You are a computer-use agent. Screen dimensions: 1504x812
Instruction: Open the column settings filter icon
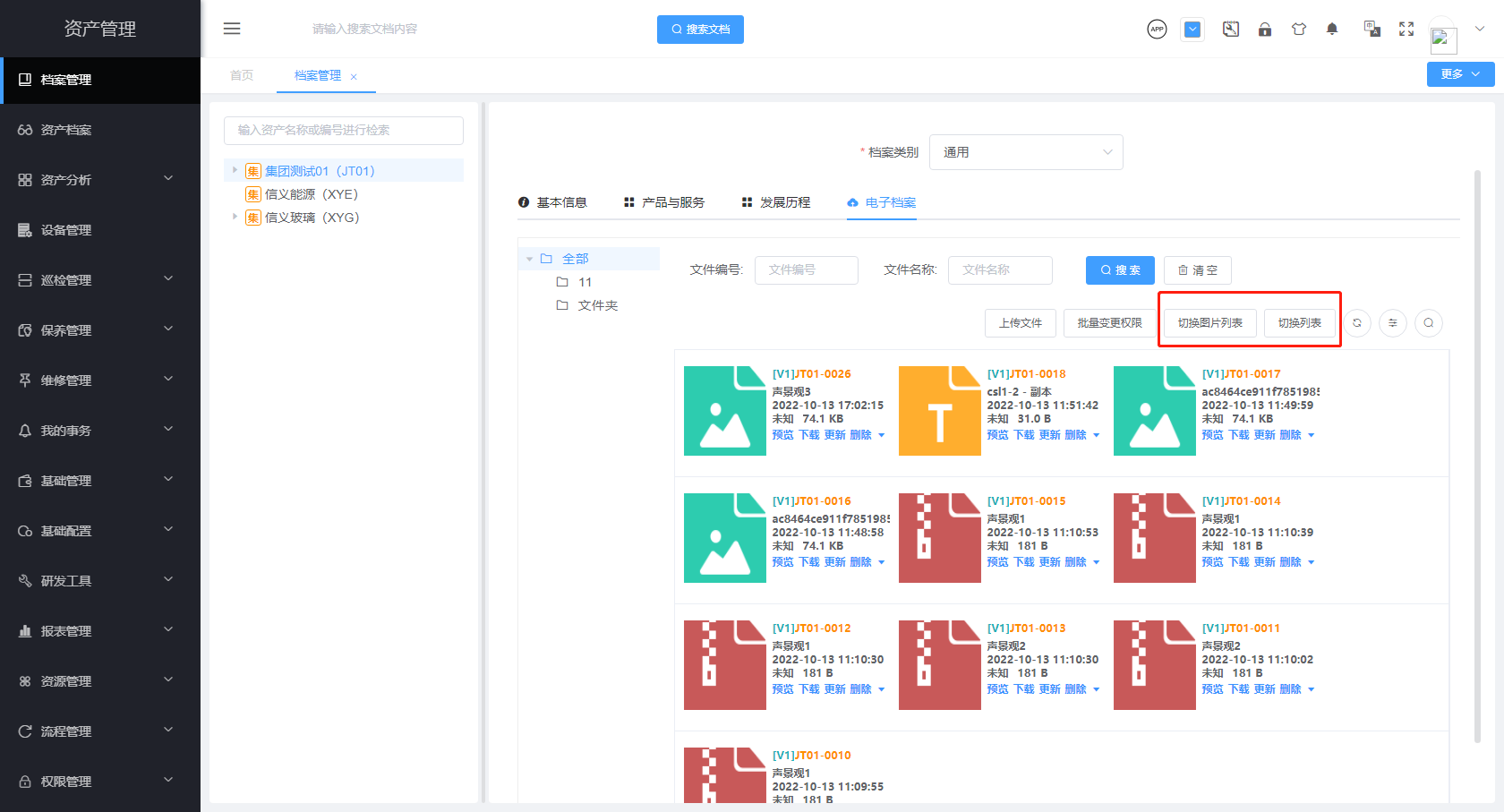(1393, 323)
